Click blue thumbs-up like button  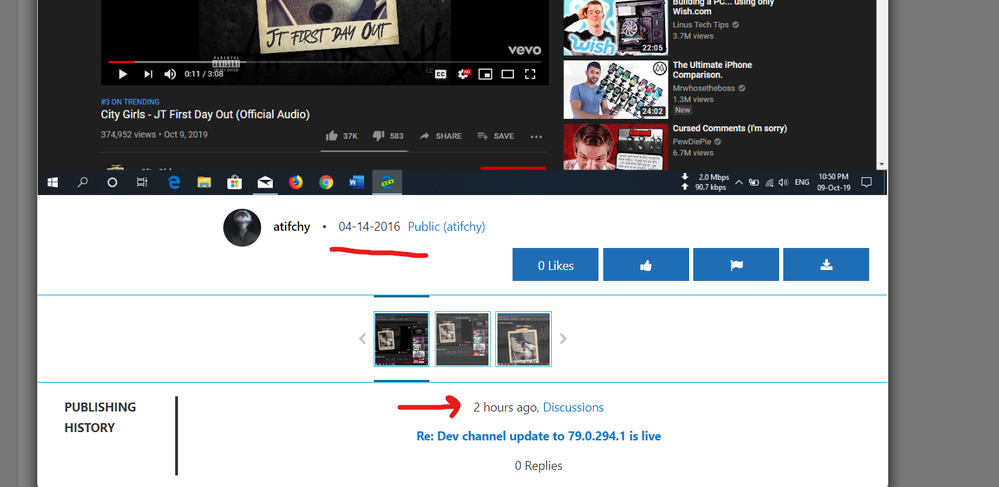click(646, 265)
